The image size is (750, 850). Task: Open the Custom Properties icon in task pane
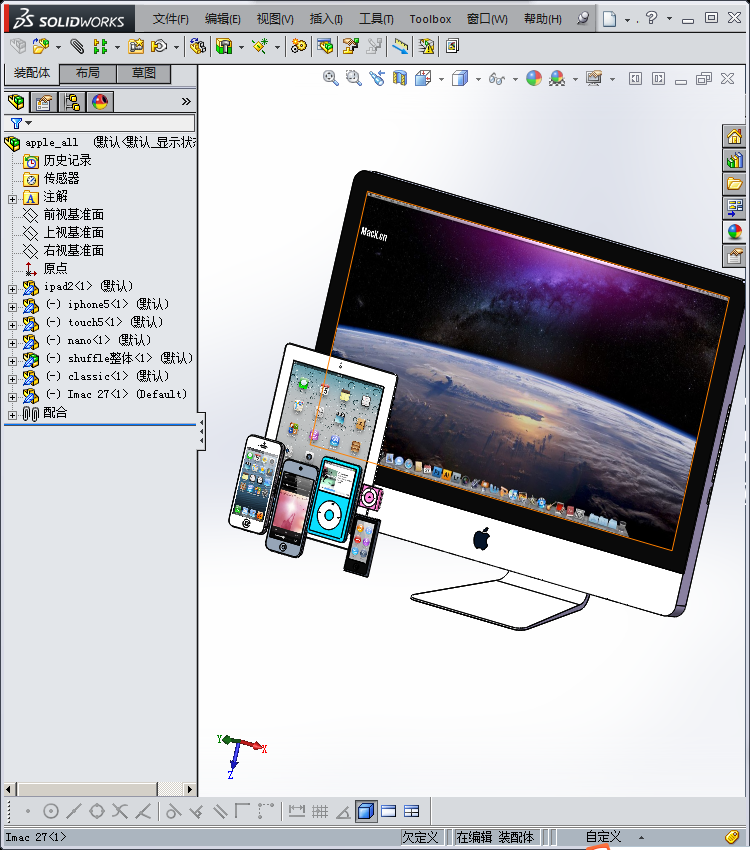pyautogui.click(x=735, y=255)
